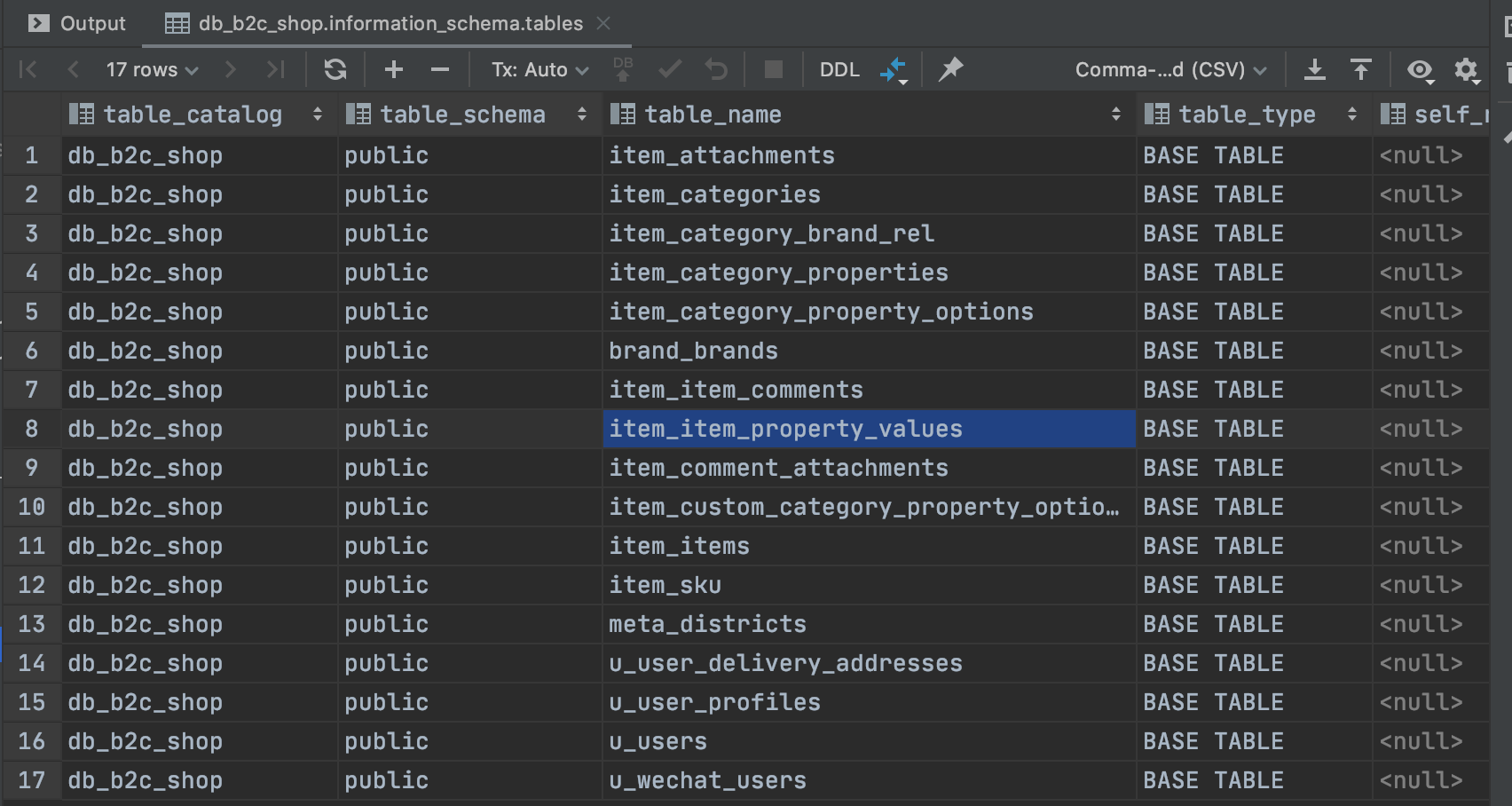Open the table settings gear

pos(1467,70)
